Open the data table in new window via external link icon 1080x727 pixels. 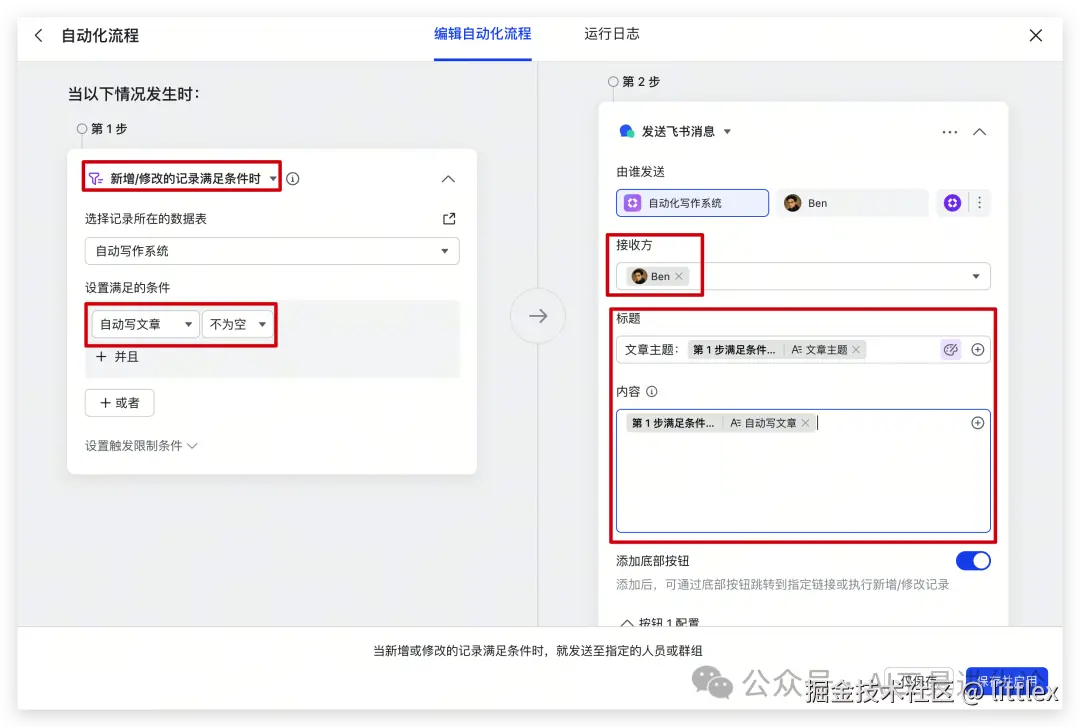coord(448,218)
